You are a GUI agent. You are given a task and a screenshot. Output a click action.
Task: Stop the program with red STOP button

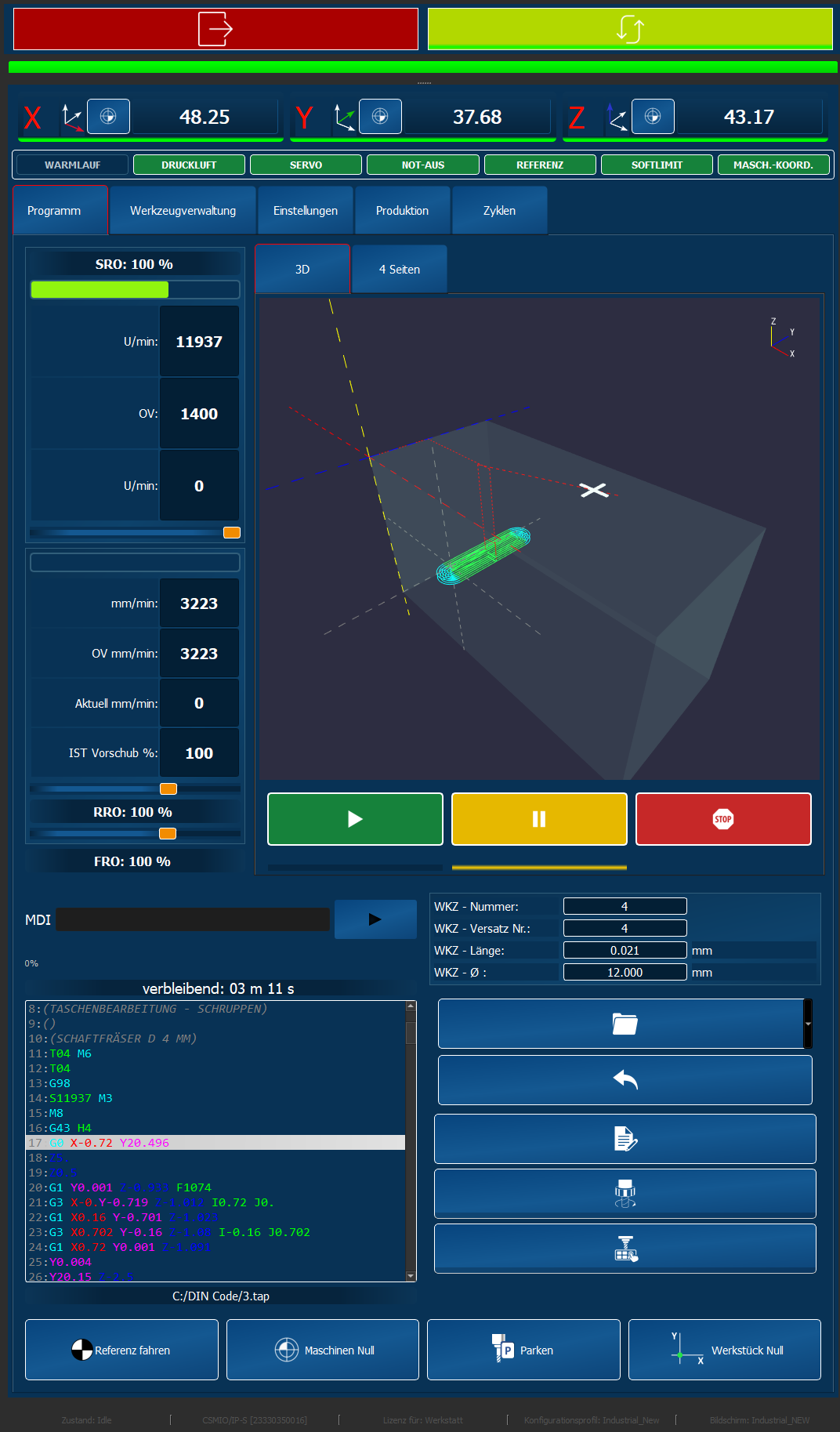click(723, 819)
